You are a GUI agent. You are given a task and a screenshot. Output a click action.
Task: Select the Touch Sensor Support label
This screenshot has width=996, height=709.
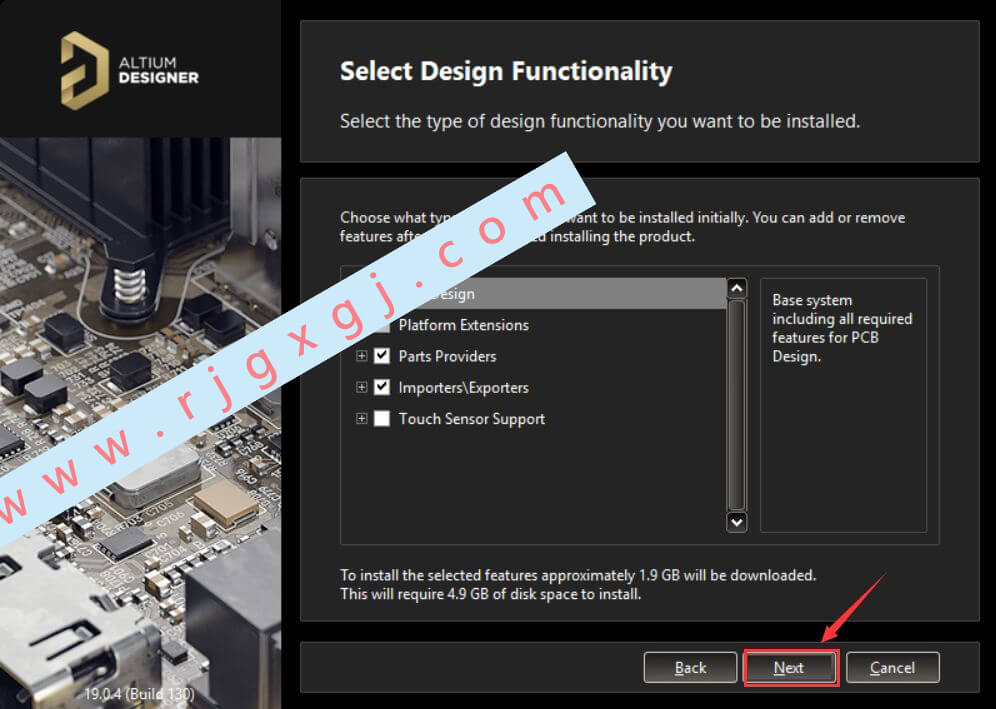(x=472, y=419)
